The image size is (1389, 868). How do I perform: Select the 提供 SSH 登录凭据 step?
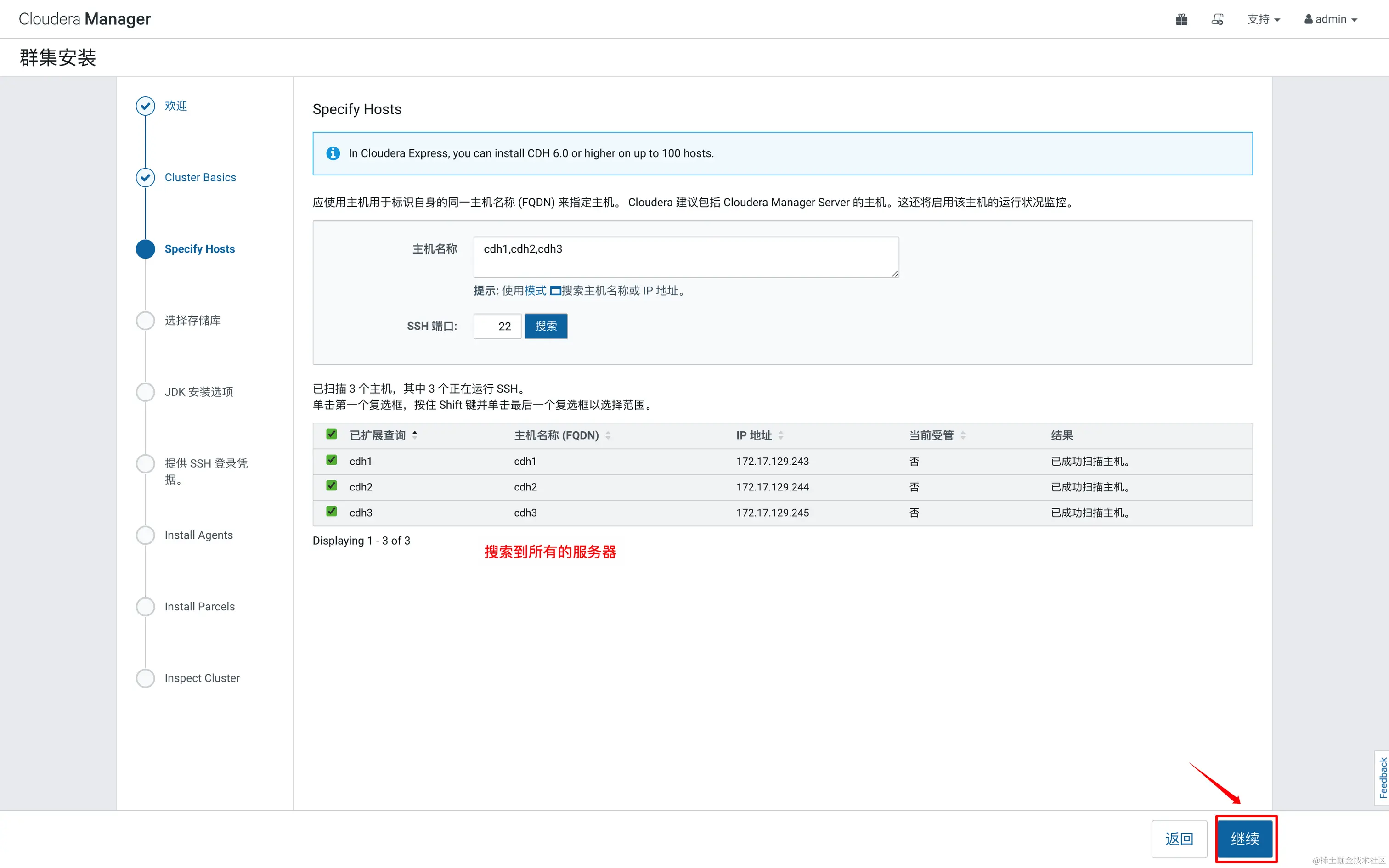pyautogui.click(x=206, y=471)
